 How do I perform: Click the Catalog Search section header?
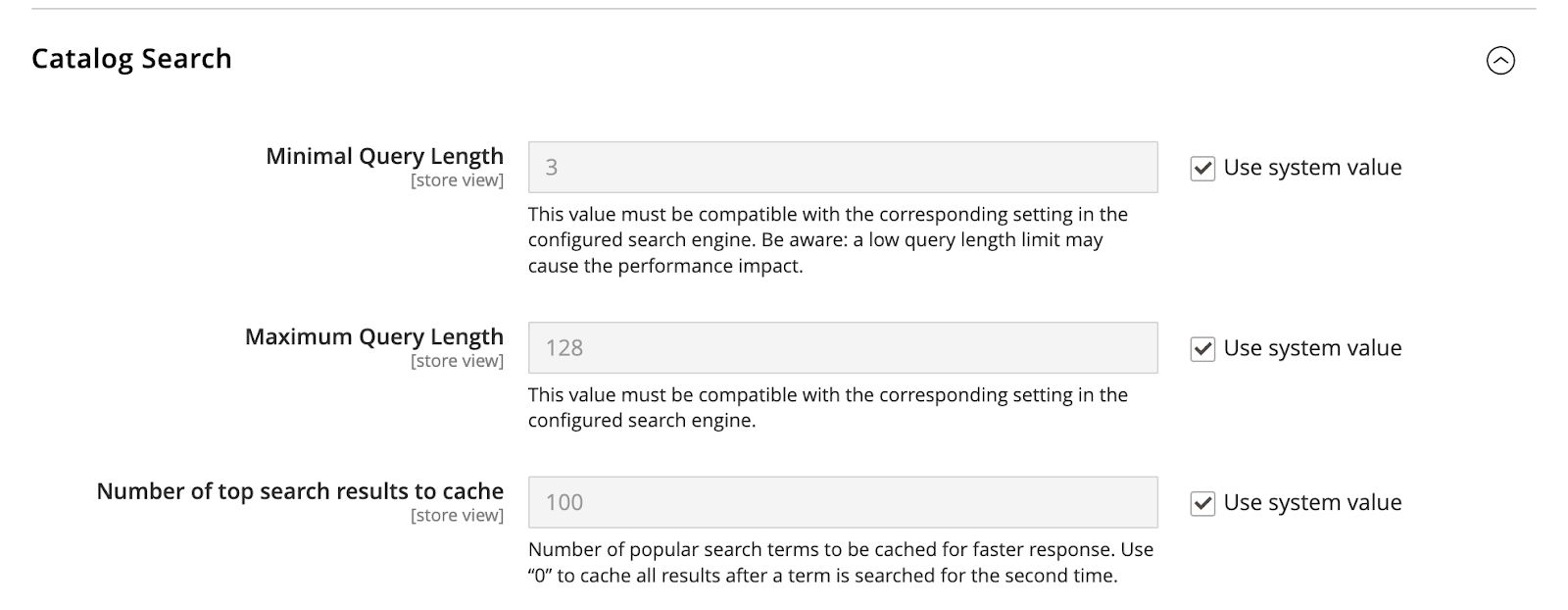(x=131, y=59)
